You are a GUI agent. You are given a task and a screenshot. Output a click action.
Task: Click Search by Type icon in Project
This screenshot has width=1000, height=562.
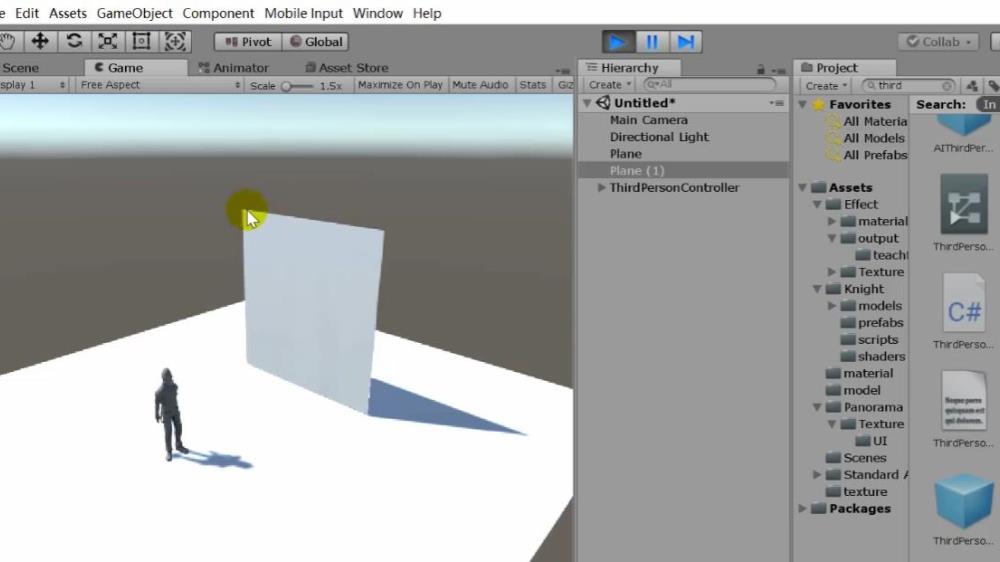point(972,85)
